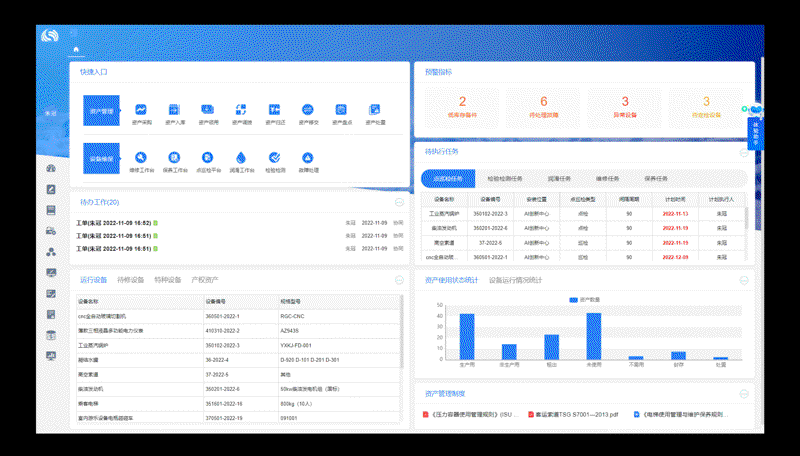
Task: Open the 故障处理 warning icon
Action: pyautogui.click(x=308, y=158)
